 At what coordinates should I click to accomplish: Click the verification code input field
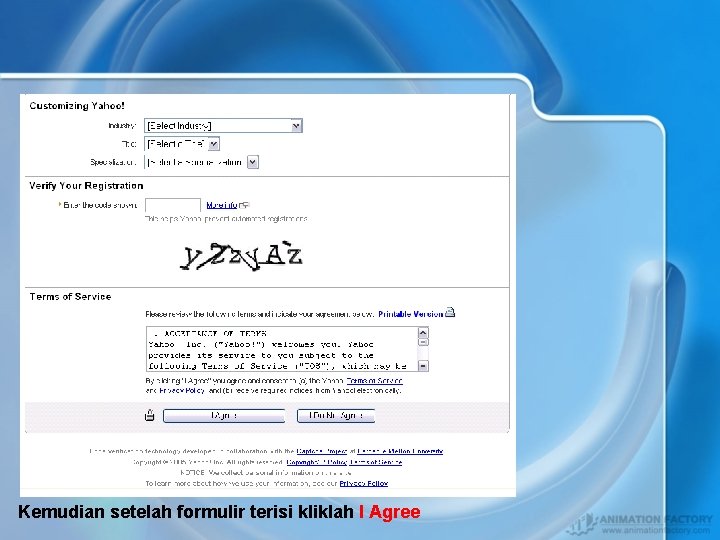click(173, 205)
